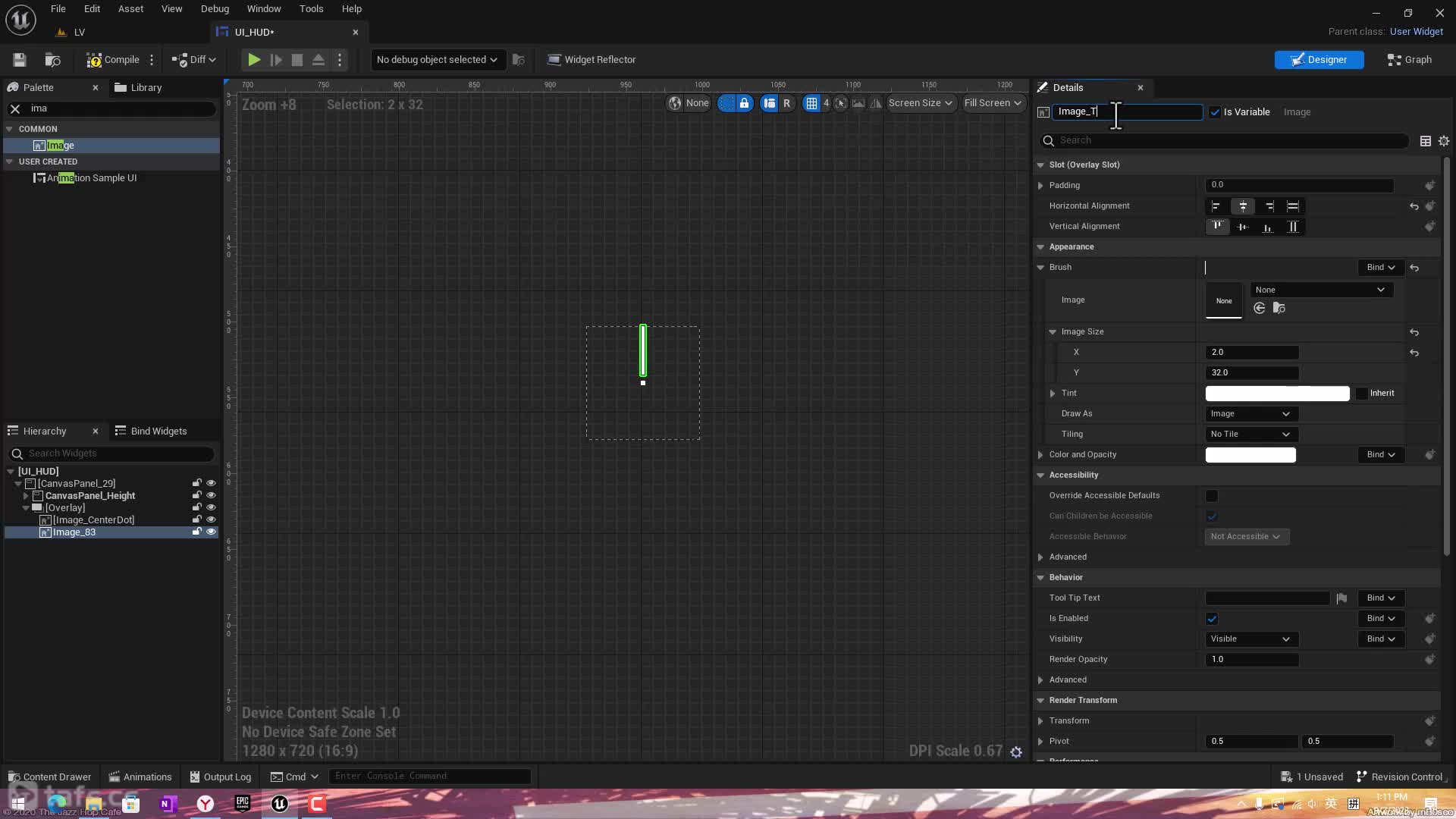Open the Diff dropdown
The width and height of the screenshot is (1456, 819).
(194, 60)
